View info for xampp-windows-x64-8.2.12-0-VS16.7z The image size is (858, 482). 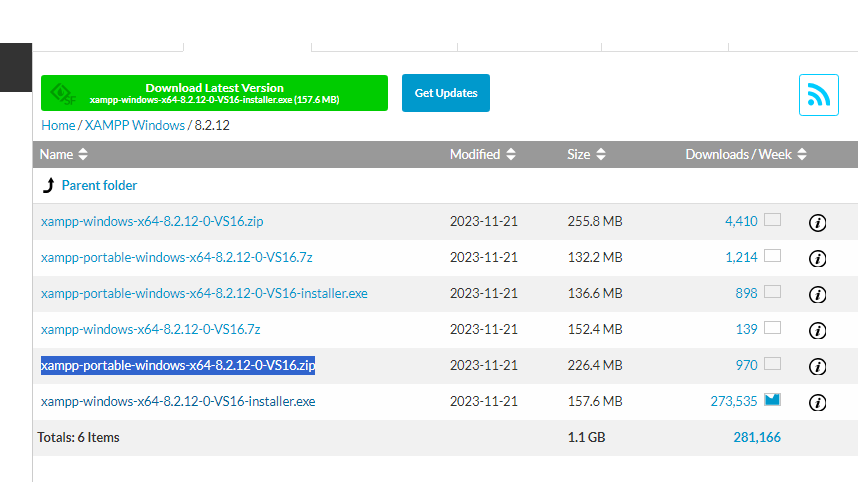[818, 331]
